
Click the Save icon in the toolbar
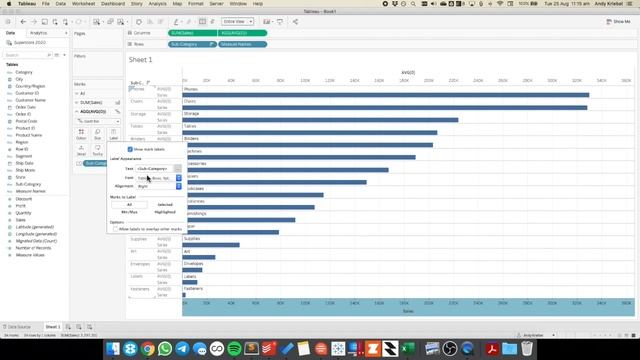click(x=44, y=22)
